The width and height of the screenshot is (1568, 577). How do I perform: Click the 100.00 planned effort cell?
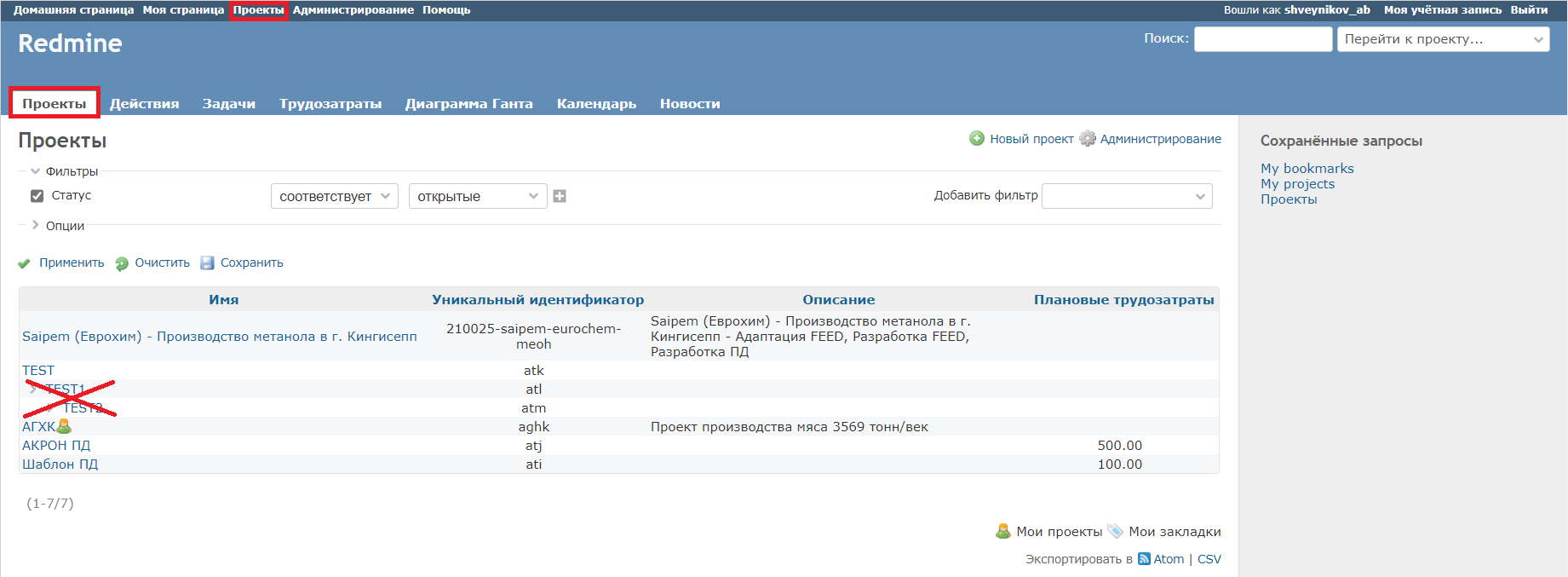[x=1120, y=464]
